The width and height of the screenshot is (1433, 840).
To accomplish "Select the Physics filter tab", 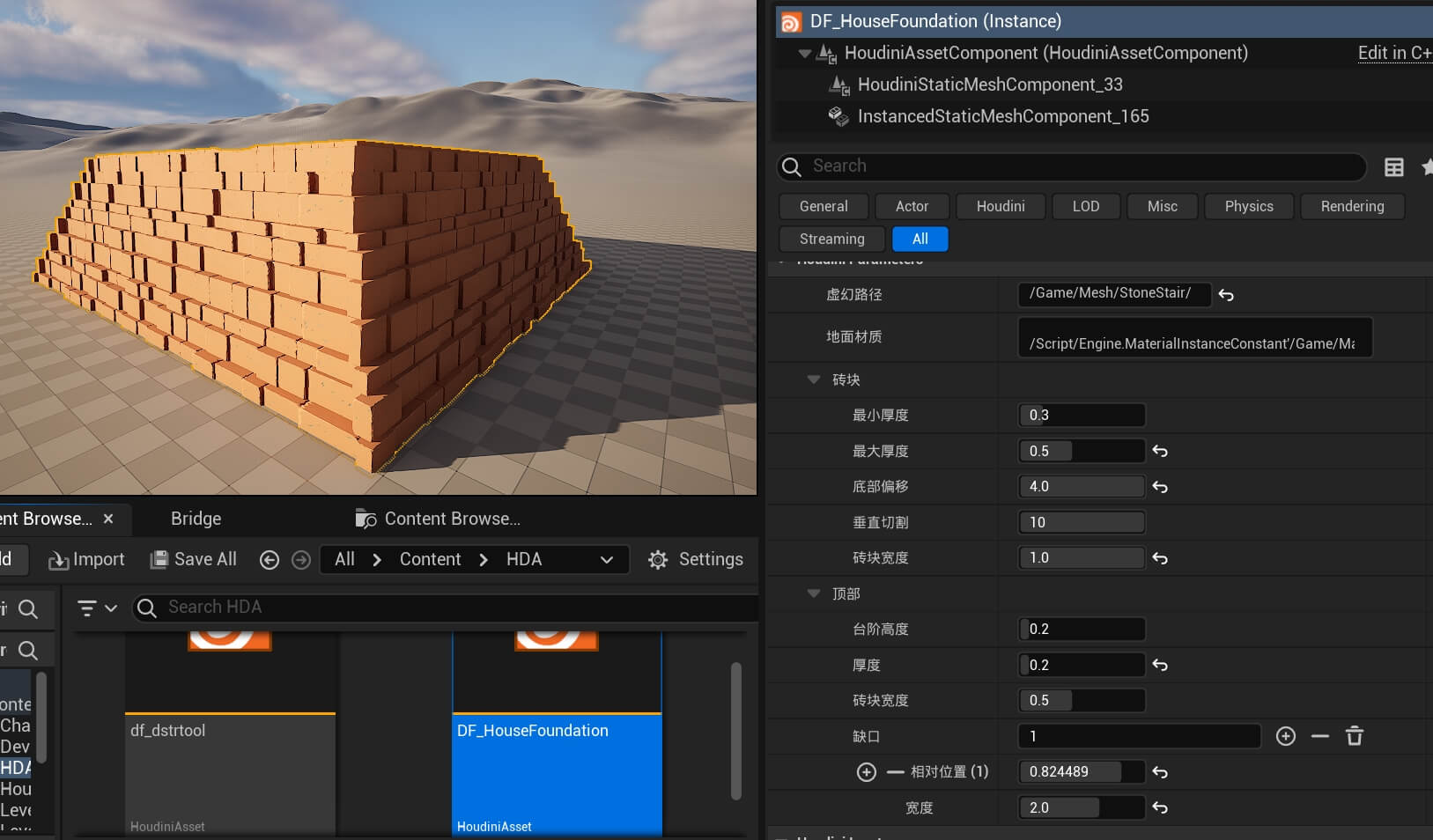I will click(x=1249, y=206).
